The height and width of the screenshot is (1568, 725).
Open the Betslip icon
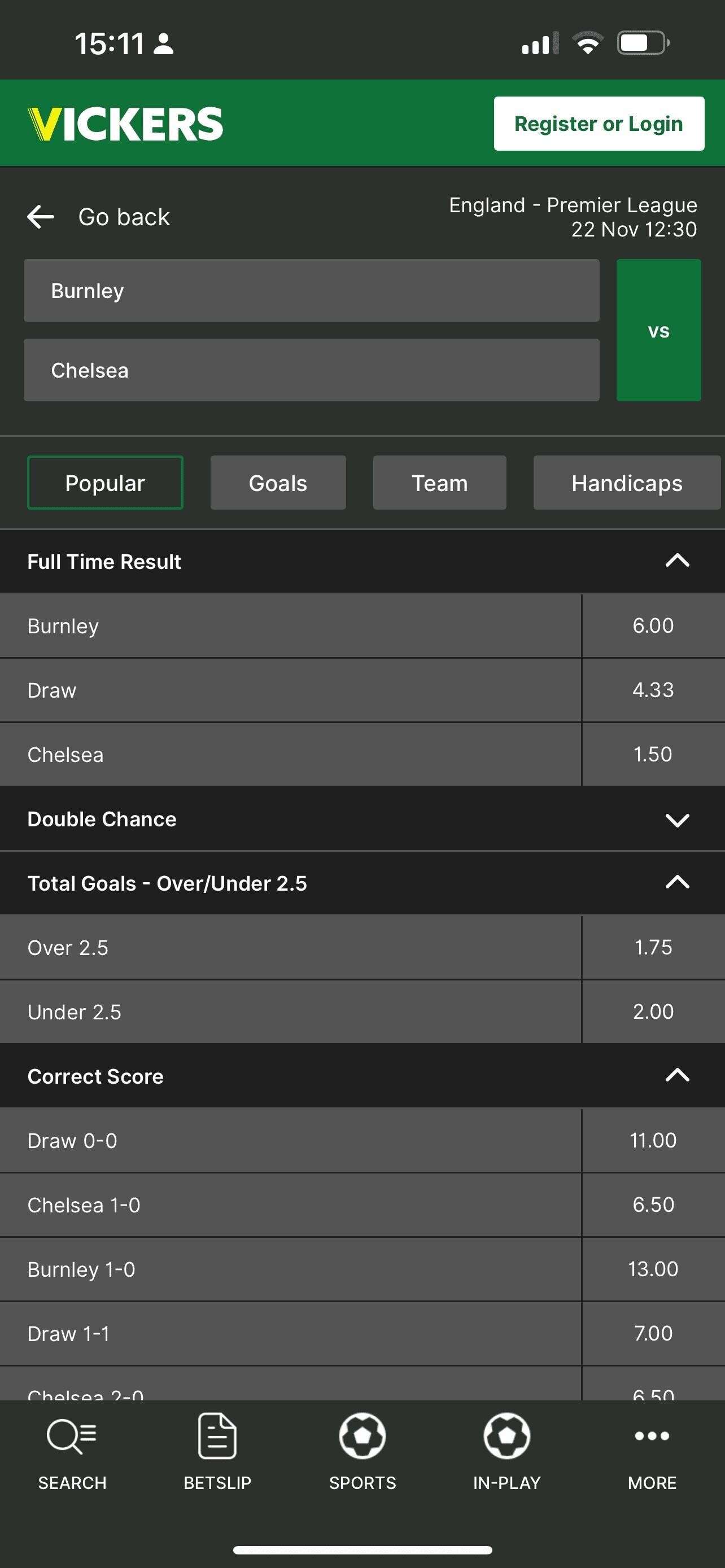(217, 1438)
